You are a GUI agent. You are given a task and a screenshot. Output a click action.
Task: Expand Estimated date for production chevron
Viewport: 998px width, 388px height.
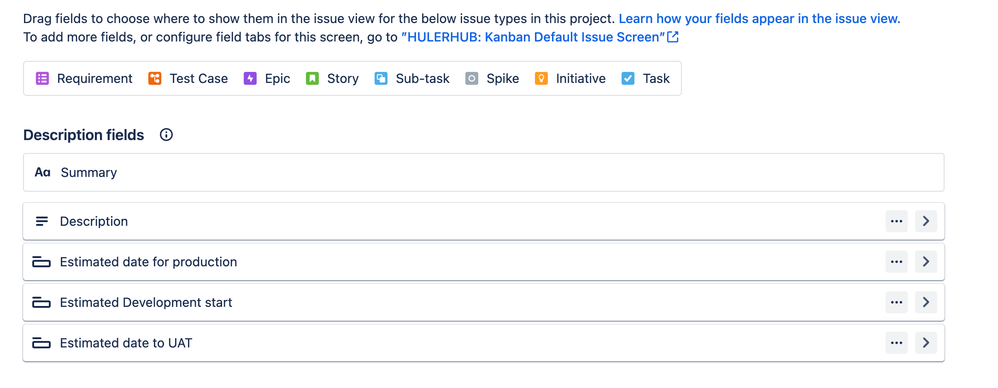[x=926, y=262]
